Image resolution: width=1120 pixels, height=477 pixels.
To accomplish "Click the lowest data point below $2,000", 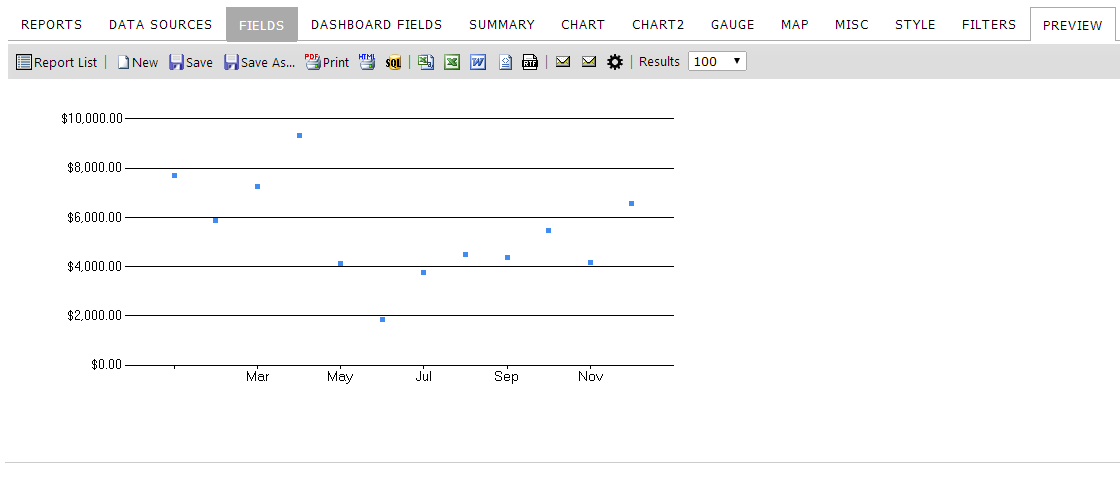I will tap(382, 319).
